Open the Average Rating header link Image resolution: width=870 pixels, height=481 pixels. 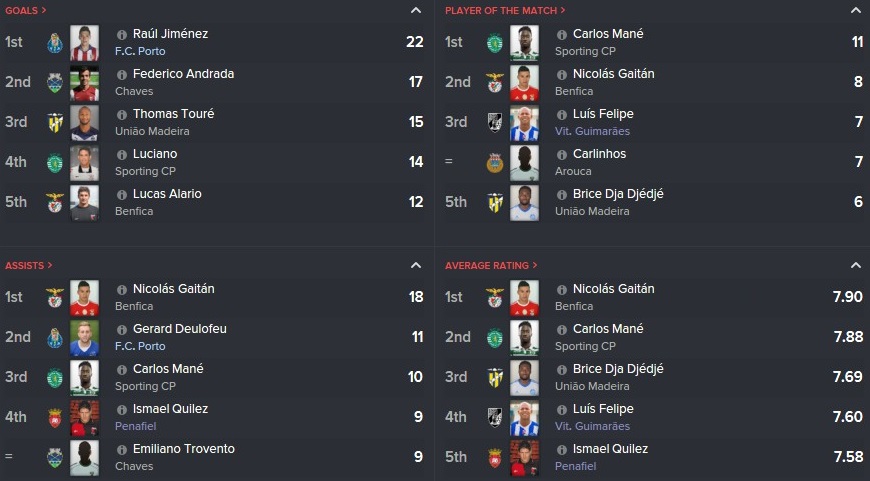click(491, 266)
